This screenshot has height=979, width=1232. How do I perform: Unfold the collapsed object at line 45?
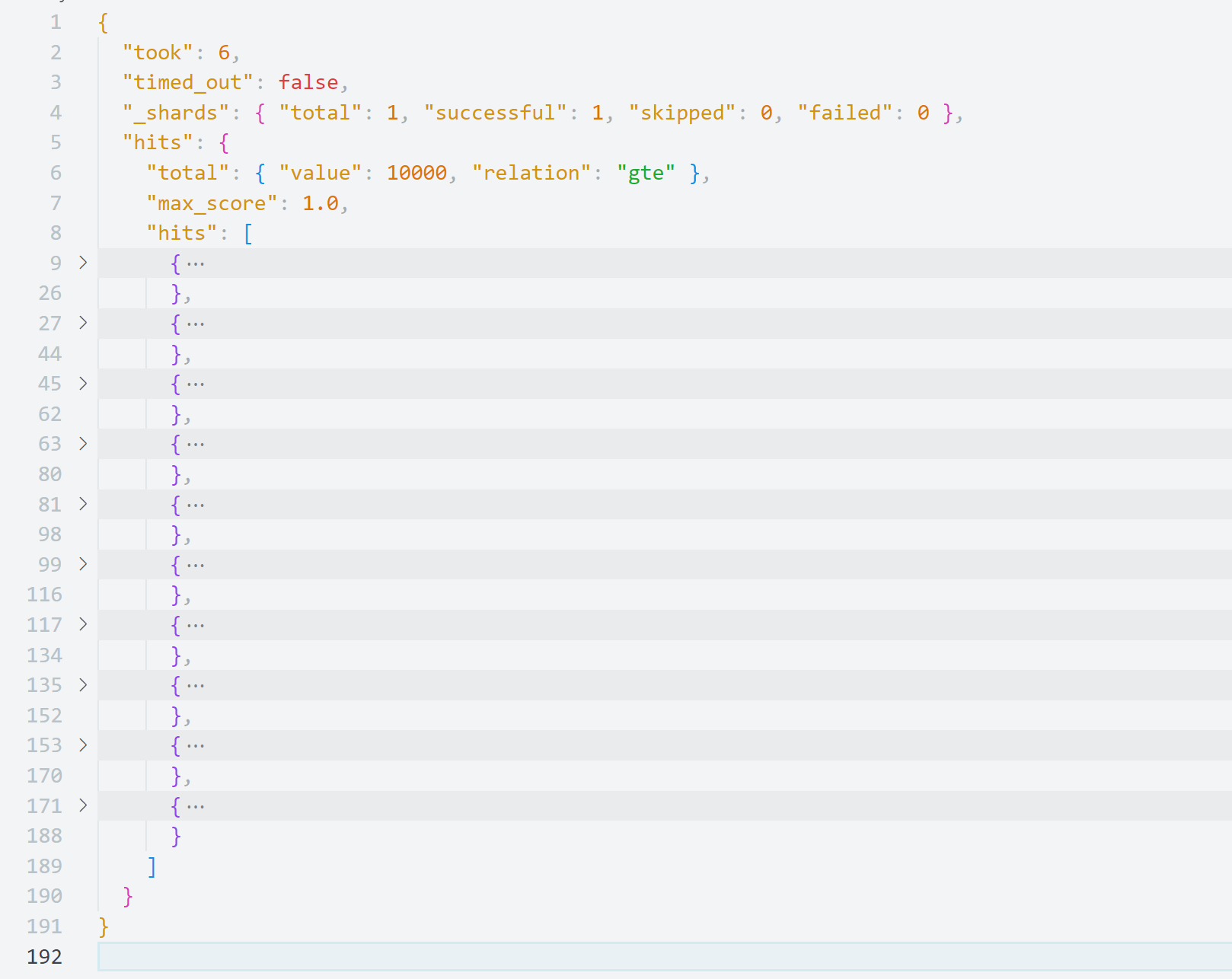83,383
